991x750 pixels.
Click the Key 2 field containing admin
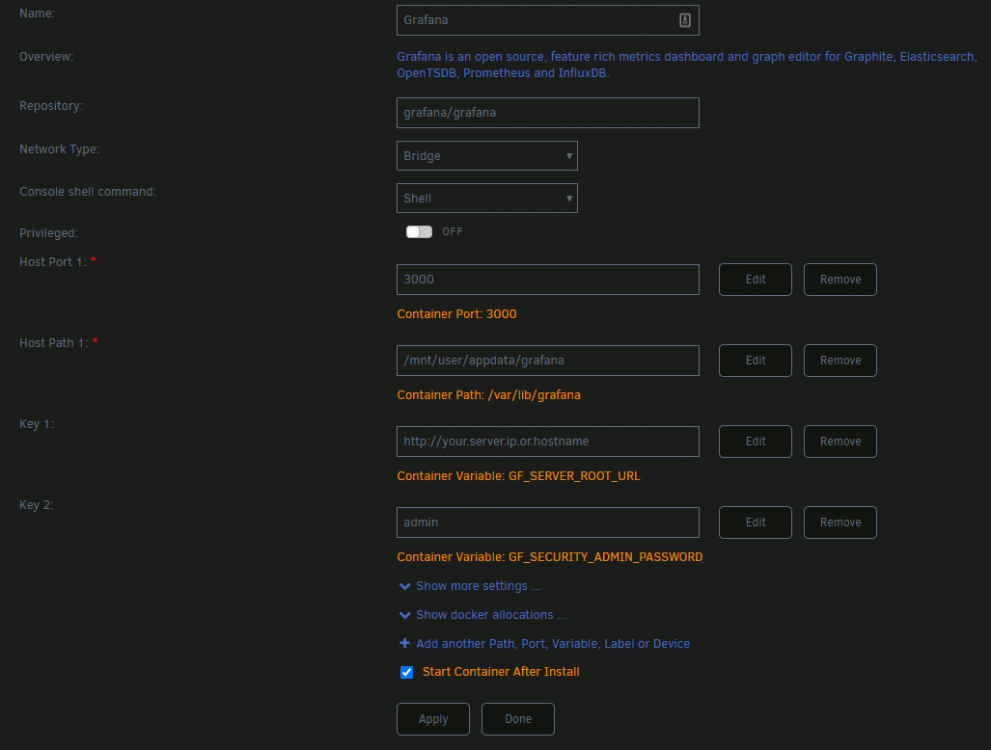coord(548,522)
